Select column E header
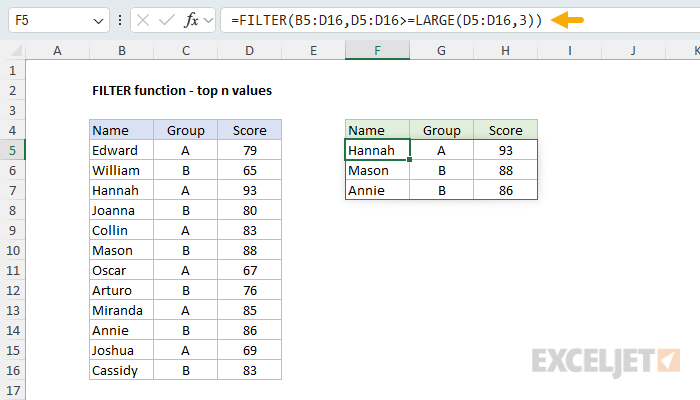 click(x=313, y=50)
